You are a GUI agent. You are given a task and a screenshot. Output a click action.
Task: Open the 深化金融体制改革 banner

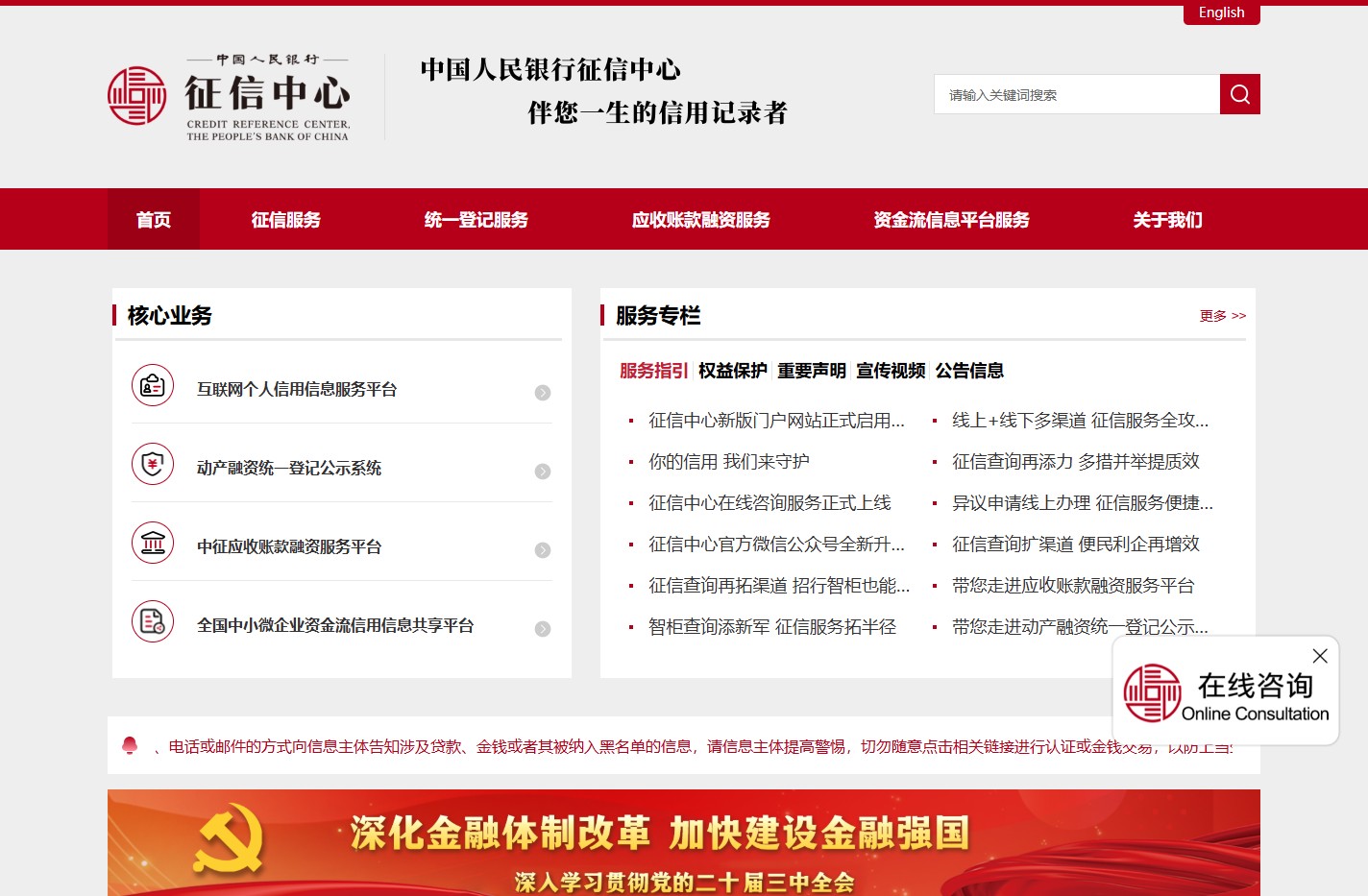tap(684, 842)
